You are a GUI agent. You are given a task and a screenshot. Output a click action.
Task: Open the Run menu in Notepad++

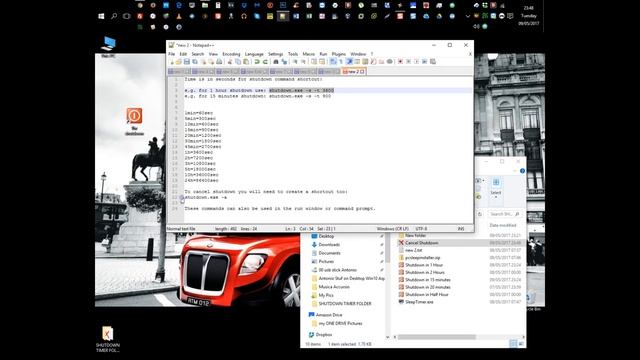323,54
